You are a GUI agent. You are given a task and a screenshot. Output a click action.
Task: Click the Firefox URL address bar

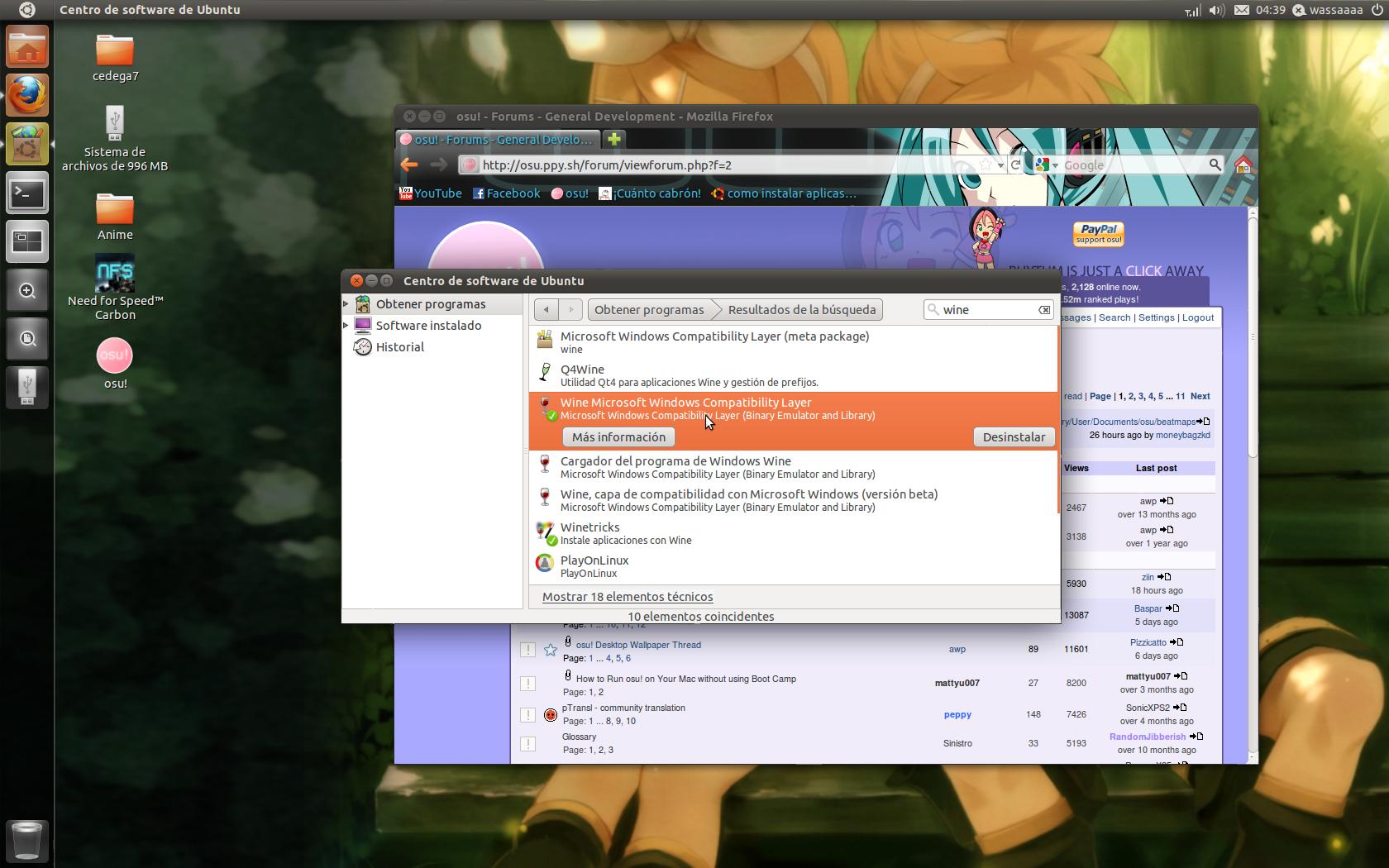(728, 165)
